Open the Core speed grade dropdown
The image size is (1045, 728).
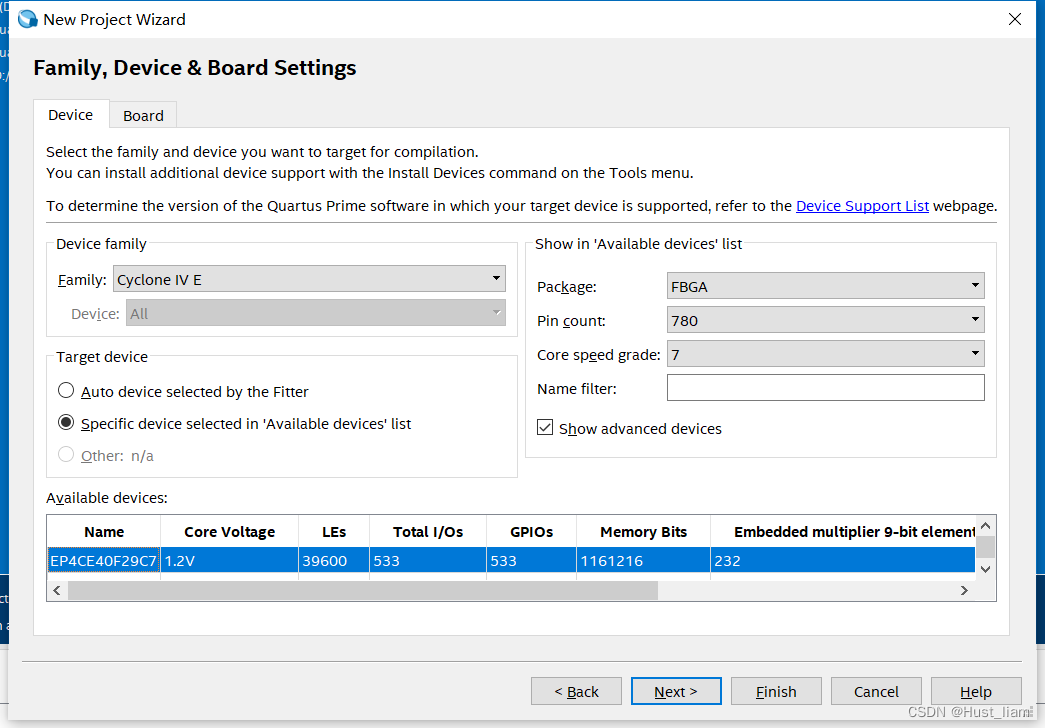pos(825,354)
